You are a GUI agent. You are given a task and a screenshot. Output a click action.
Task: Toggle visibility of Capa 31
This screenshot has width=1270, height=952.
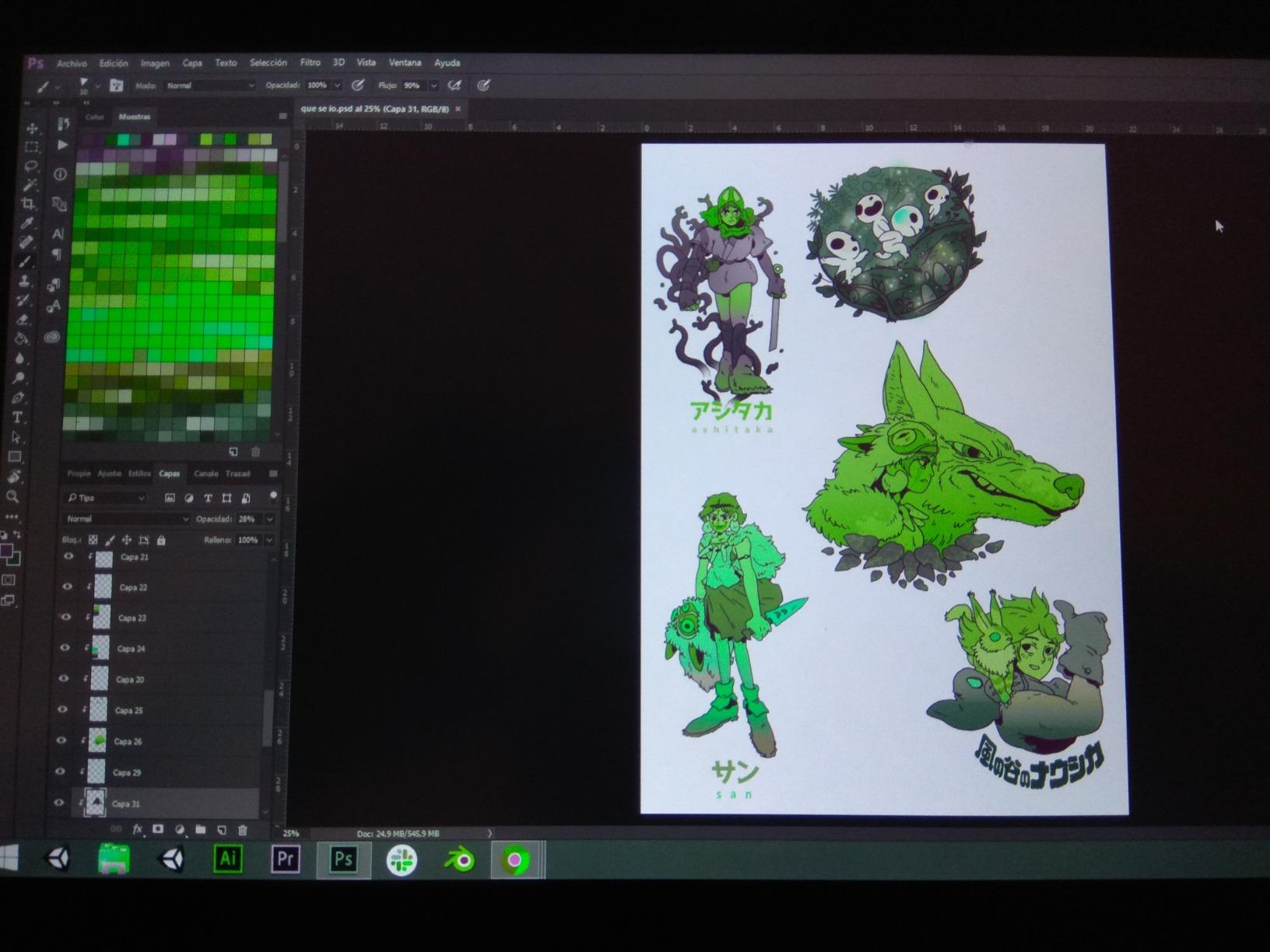[59, 803]
